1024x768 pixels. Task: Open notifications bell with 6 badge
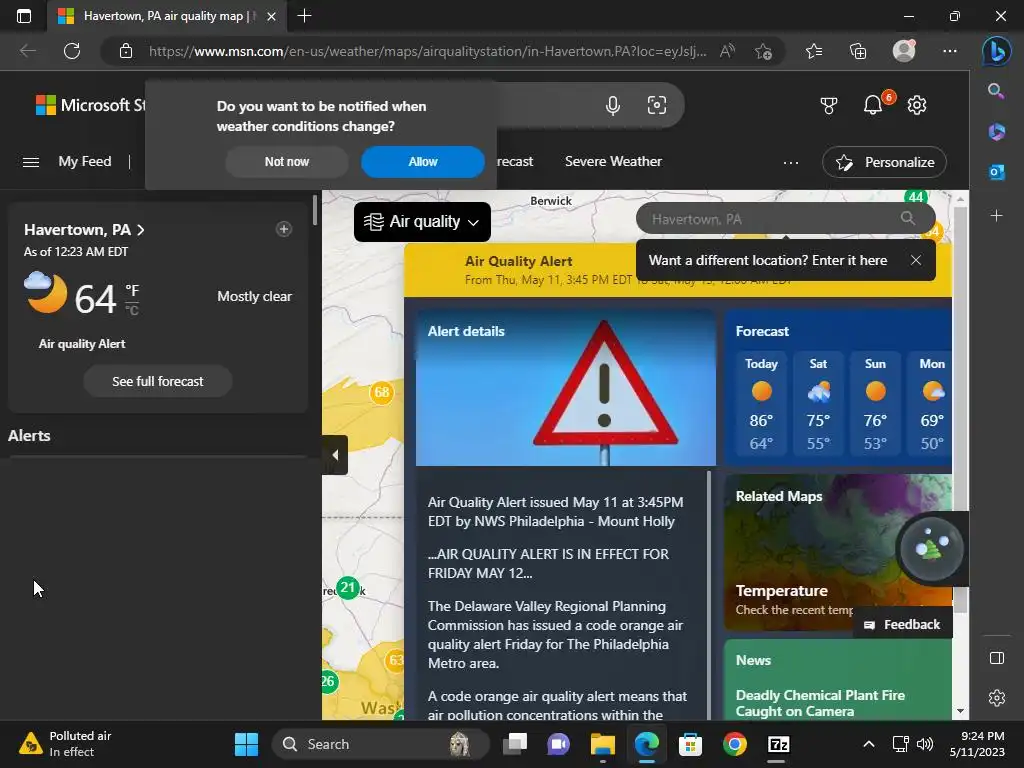click(875, 104)
